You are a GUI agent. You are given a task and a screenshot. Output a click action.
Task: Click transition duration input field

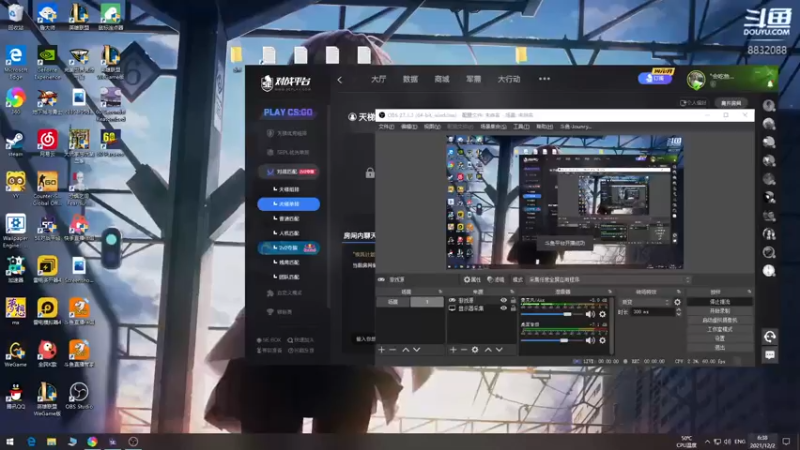652,312
